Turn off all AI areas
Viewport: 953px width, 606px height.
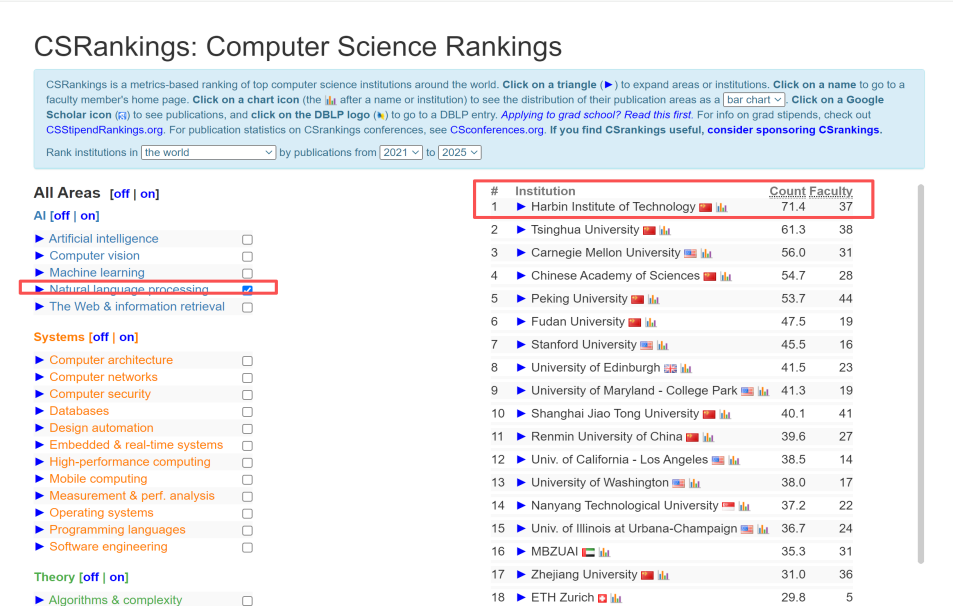[x=60, y=216]
